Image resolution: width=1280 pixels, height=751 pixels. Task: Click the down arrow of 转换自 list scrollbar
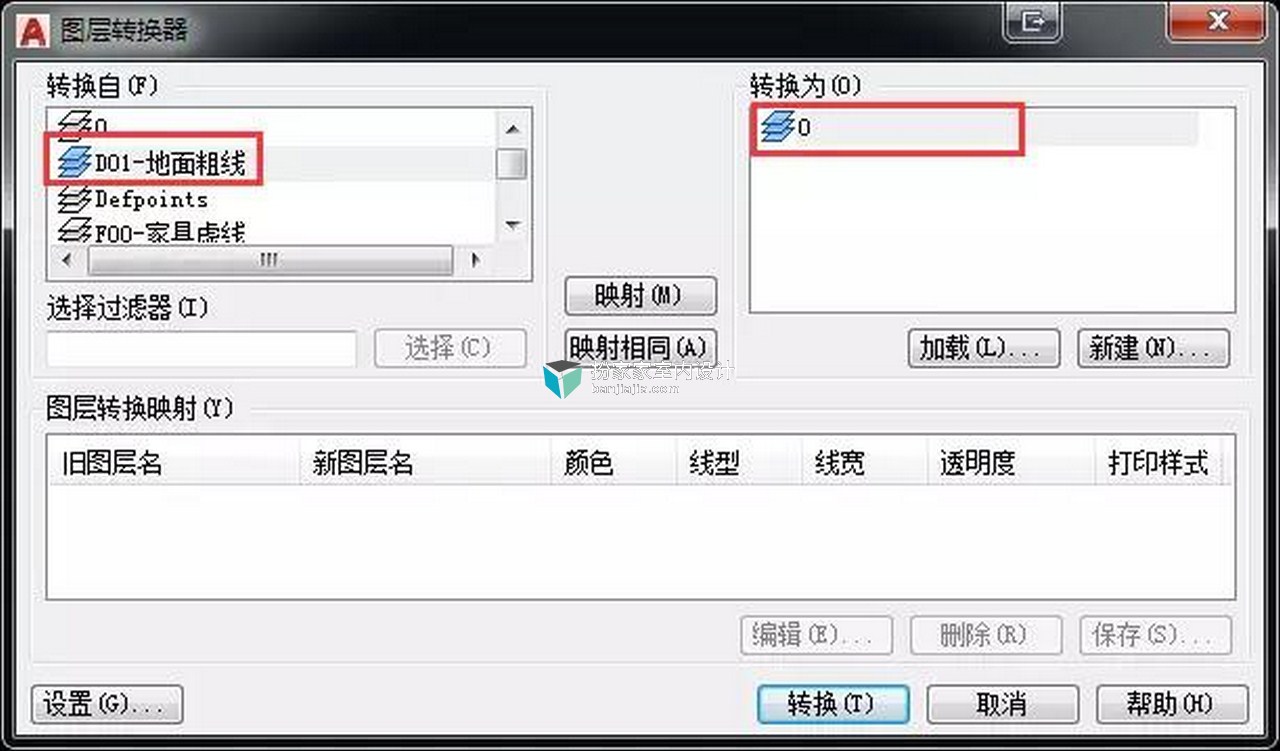512,226
